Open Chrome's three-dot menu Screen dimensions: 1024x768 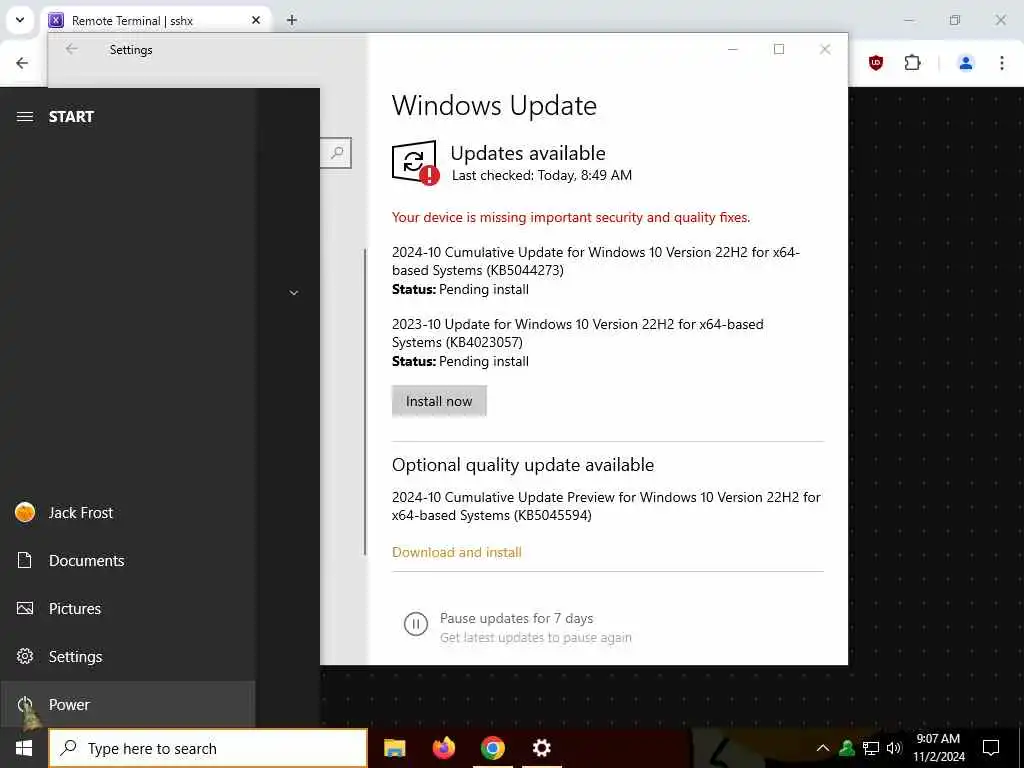(x=1002, y=63)
